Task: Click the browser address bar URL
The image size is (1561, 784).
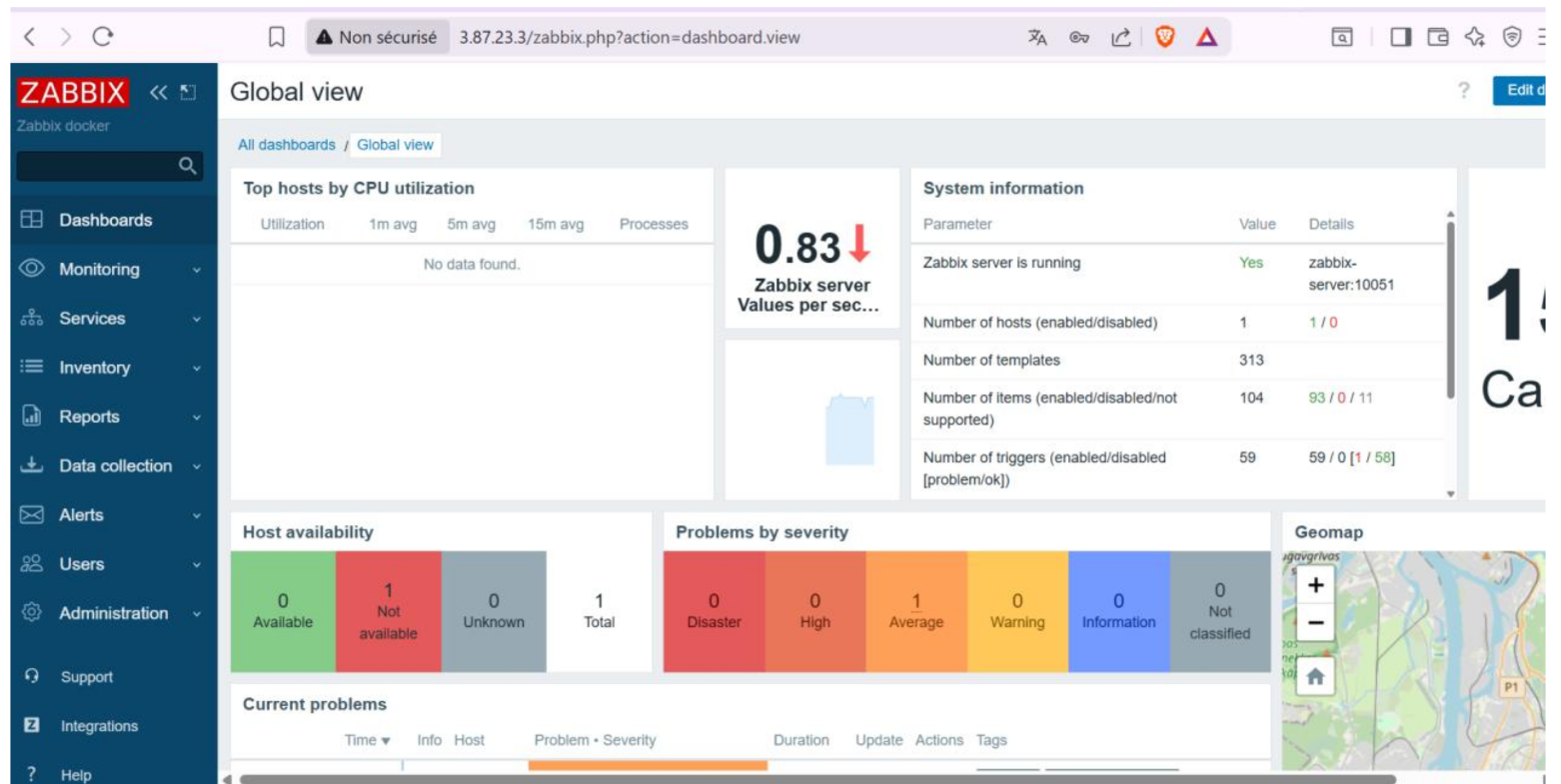Action: (630, 37)
